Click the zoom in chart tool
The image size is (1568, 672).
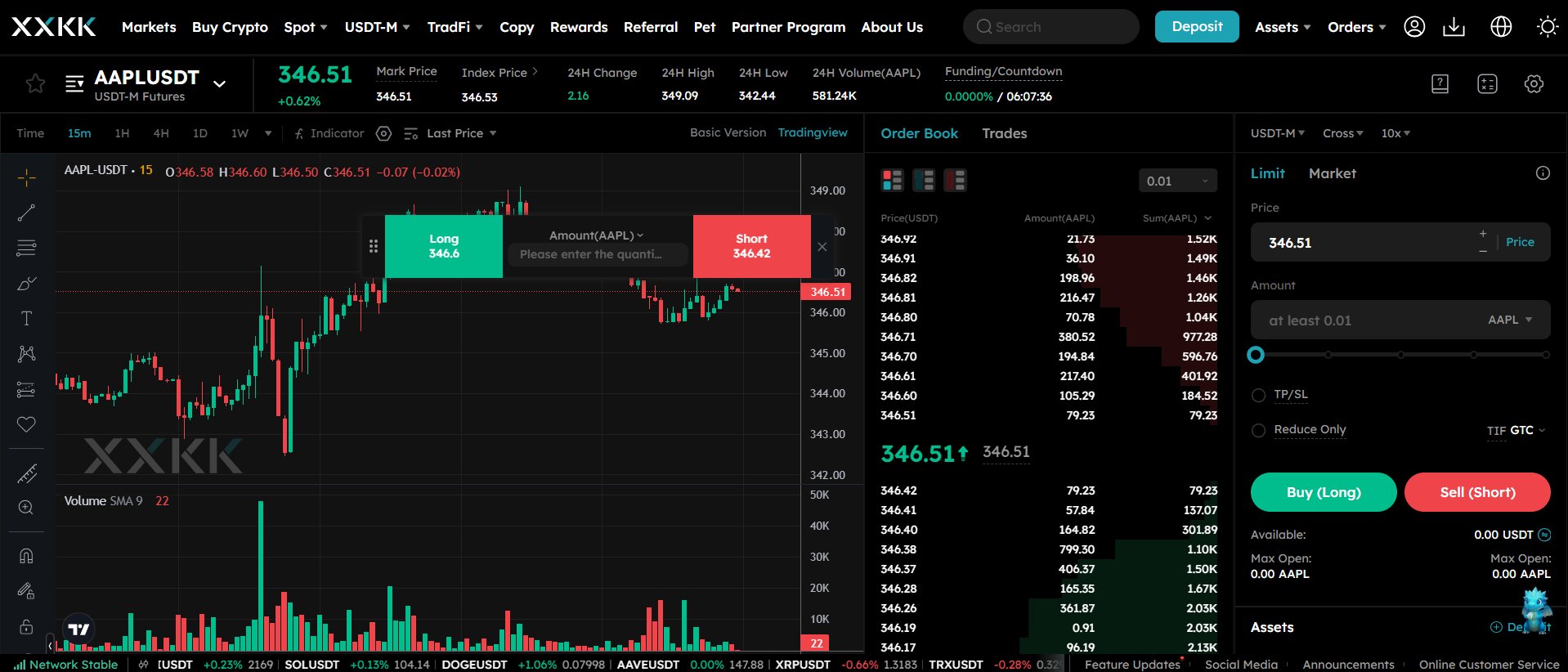click(x=26, y=508)
